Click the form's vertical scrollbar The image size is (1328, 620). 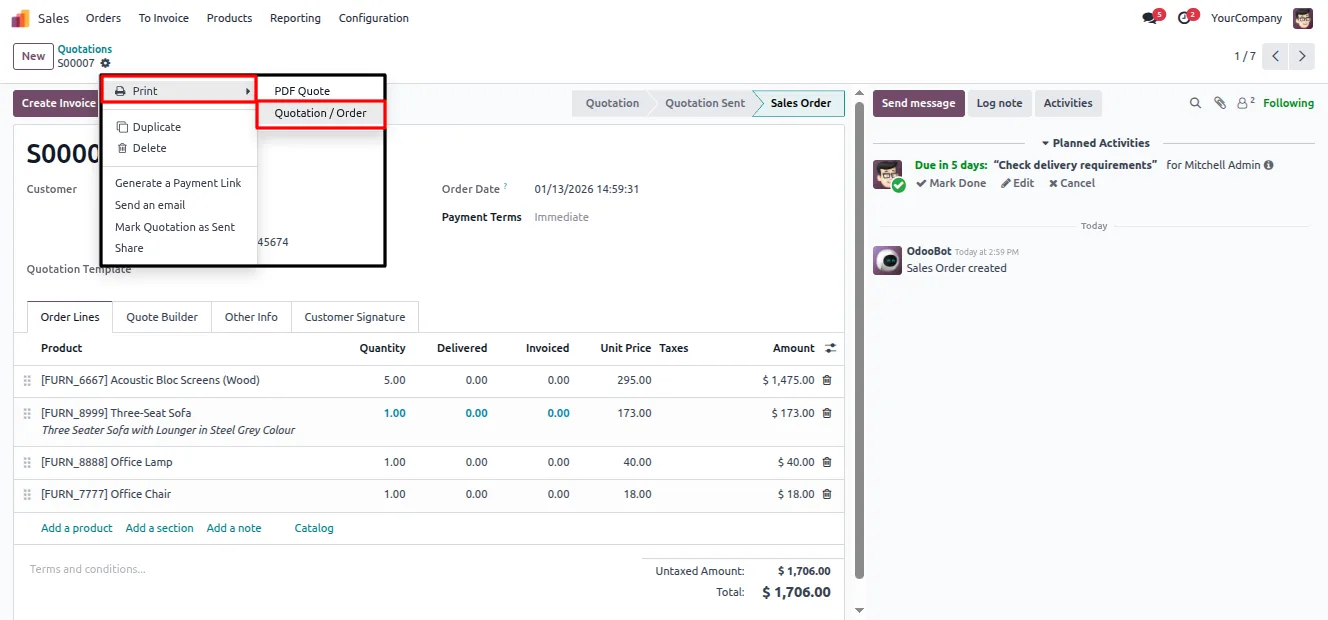tap(859, 340)
